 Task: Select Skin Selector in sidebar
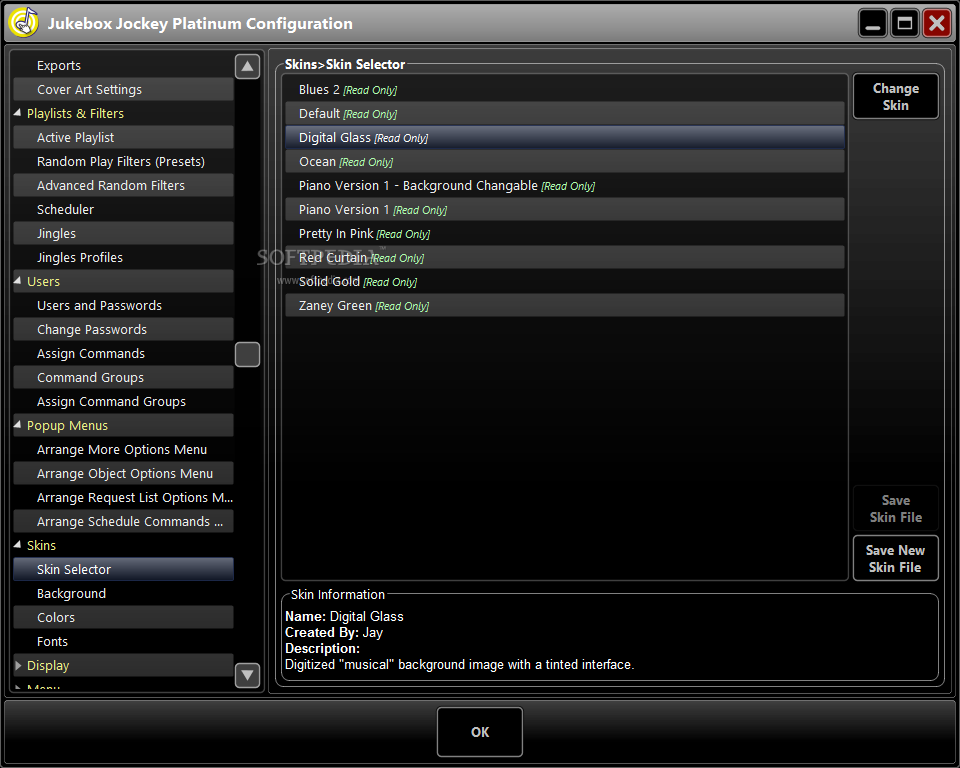tap(123, 570)
